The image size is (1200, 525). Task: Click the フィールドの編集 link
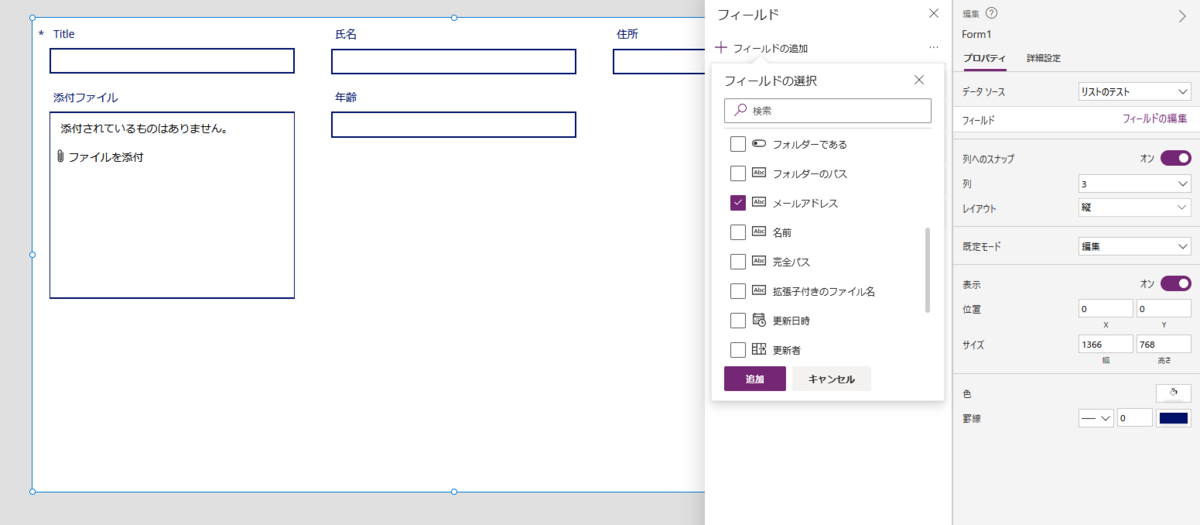pos(1155,119)
